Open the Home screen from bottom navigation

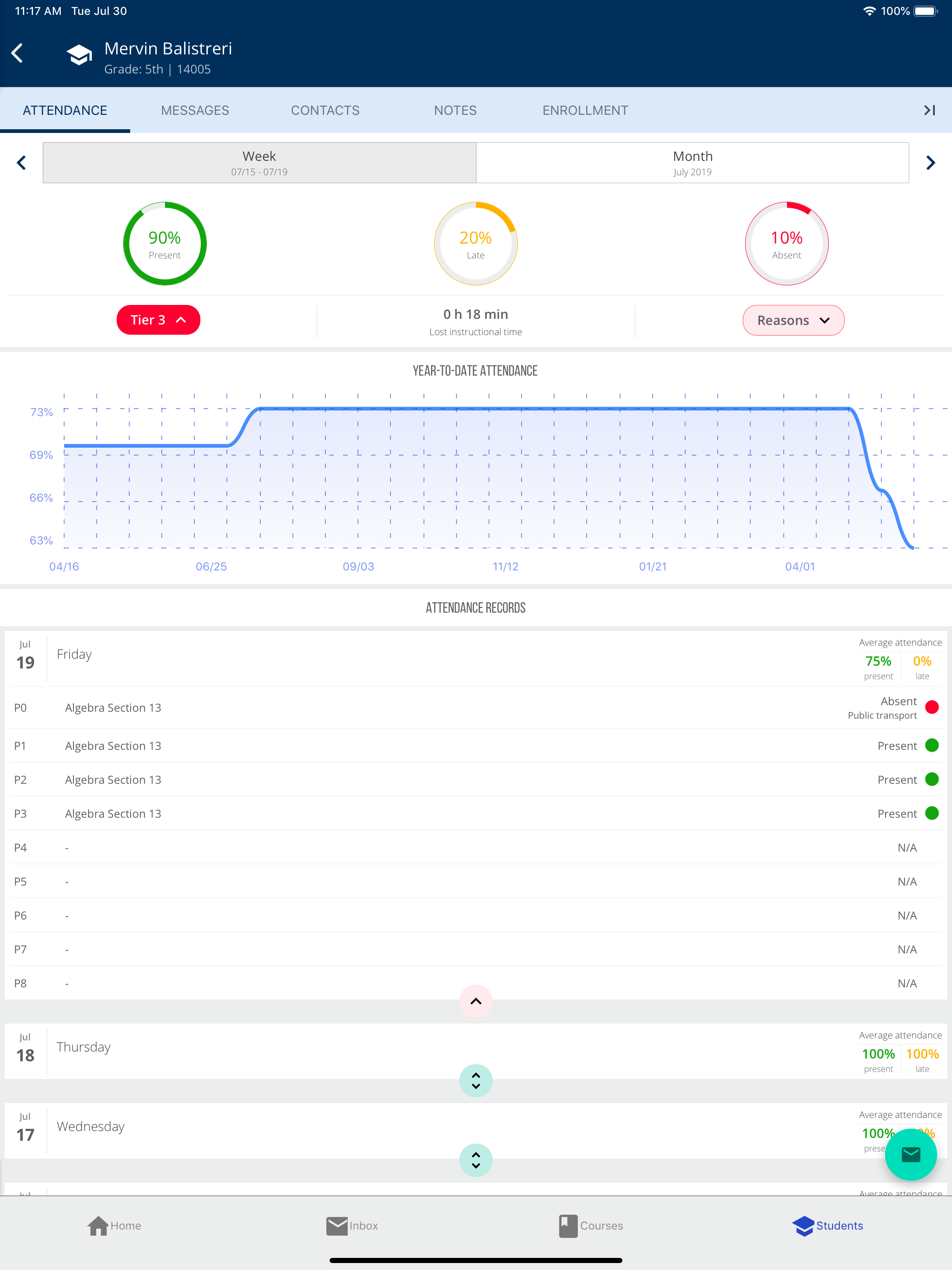[114, 1226]
